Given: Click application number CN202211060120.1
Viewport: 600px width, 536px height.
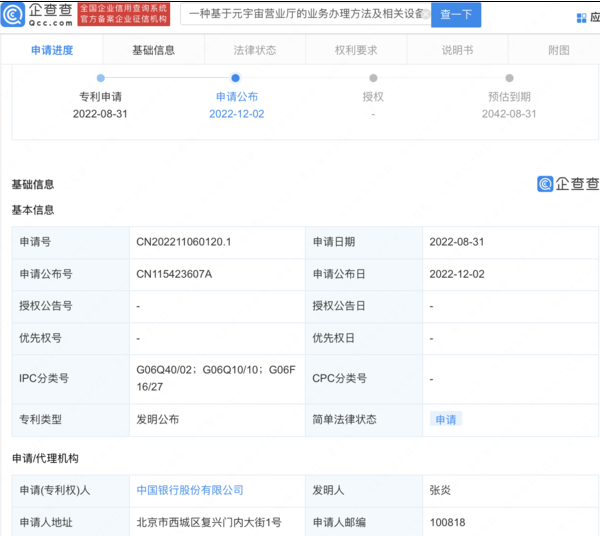Looking at the screenshot, I should 184,242.
